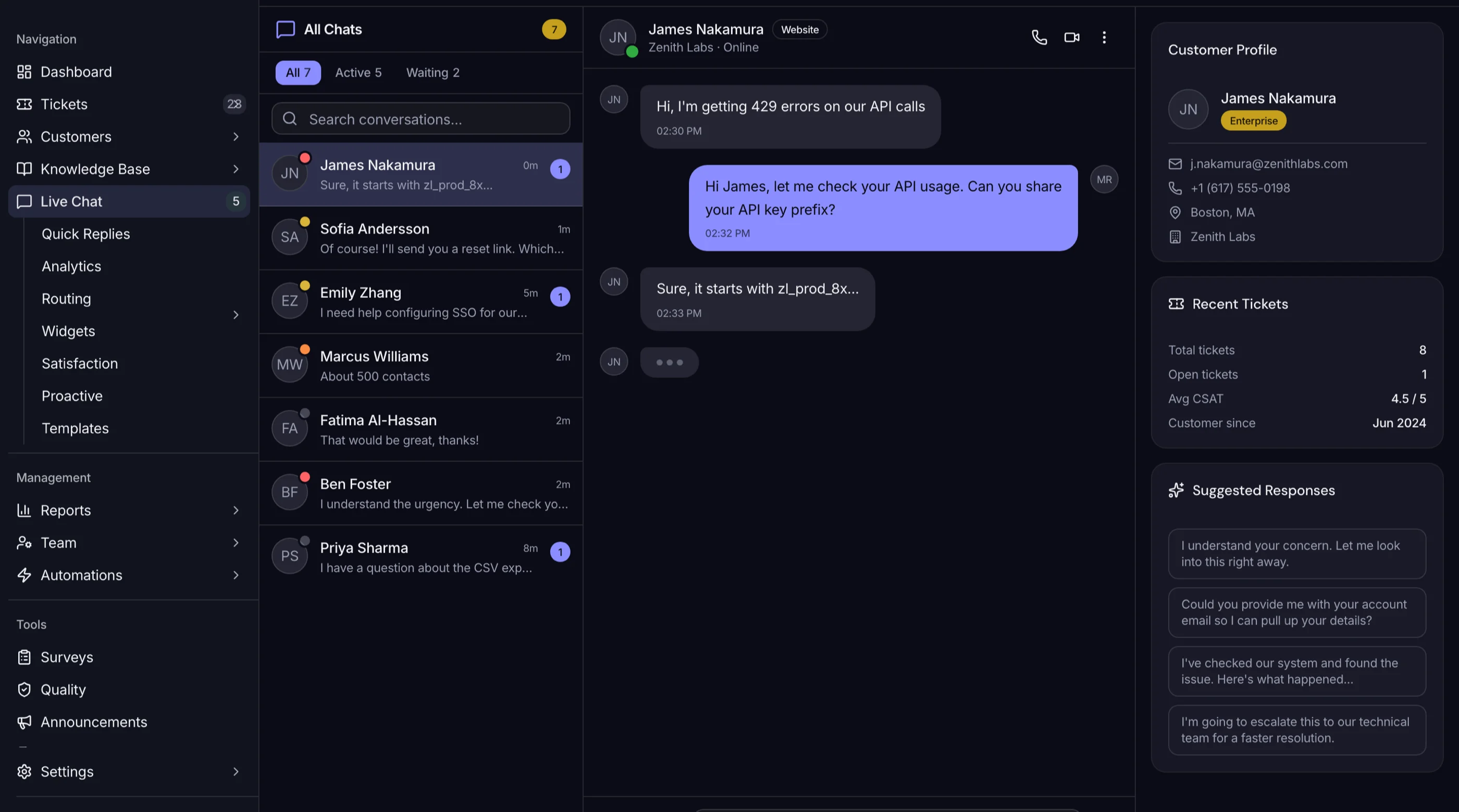Switch to the Active 5 tab
This screenshot has height=812, width=1459.
pyautogui.click(x=358, y=72)
